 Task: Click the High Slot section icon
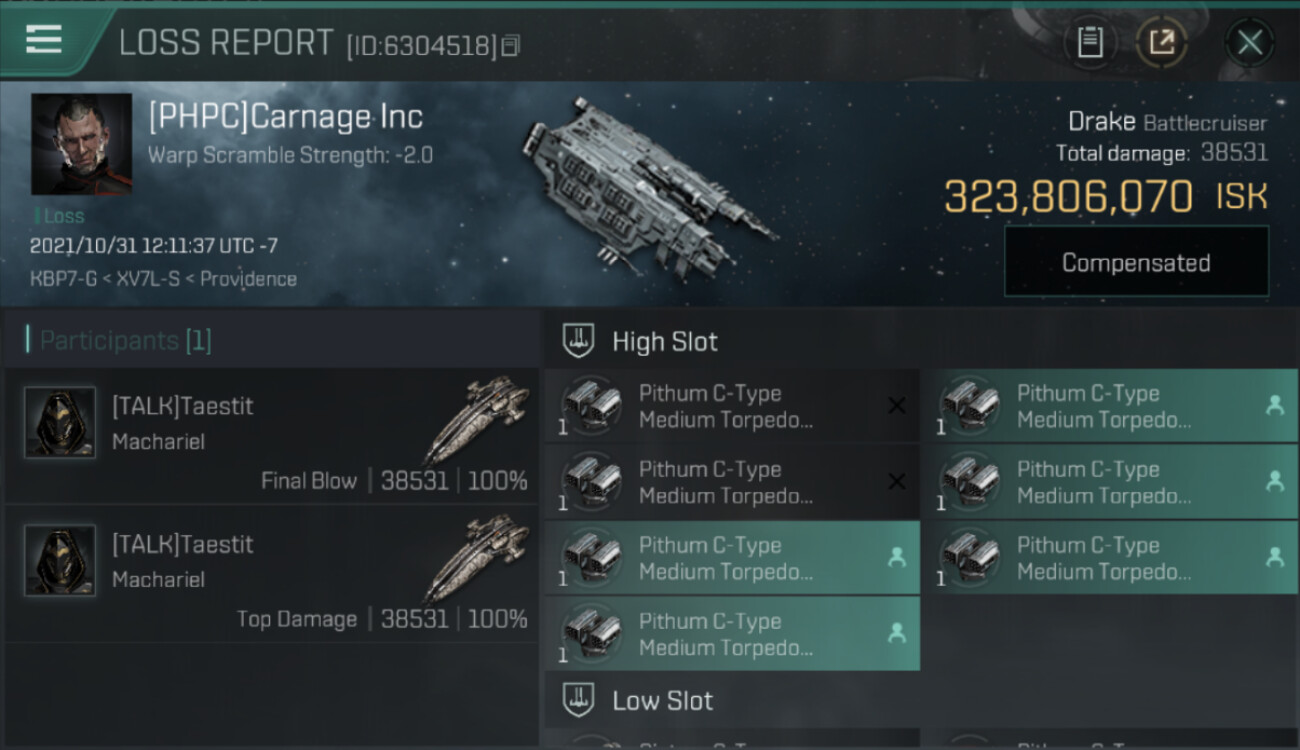[578, 341]
